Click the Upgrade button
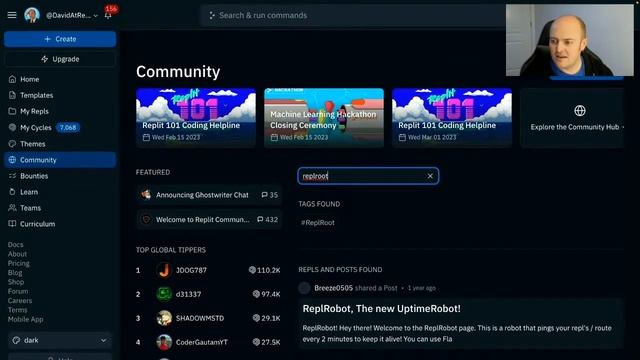The width and height of the screenshot is (640, 360). pyautogui.click(x=60, y=59)
